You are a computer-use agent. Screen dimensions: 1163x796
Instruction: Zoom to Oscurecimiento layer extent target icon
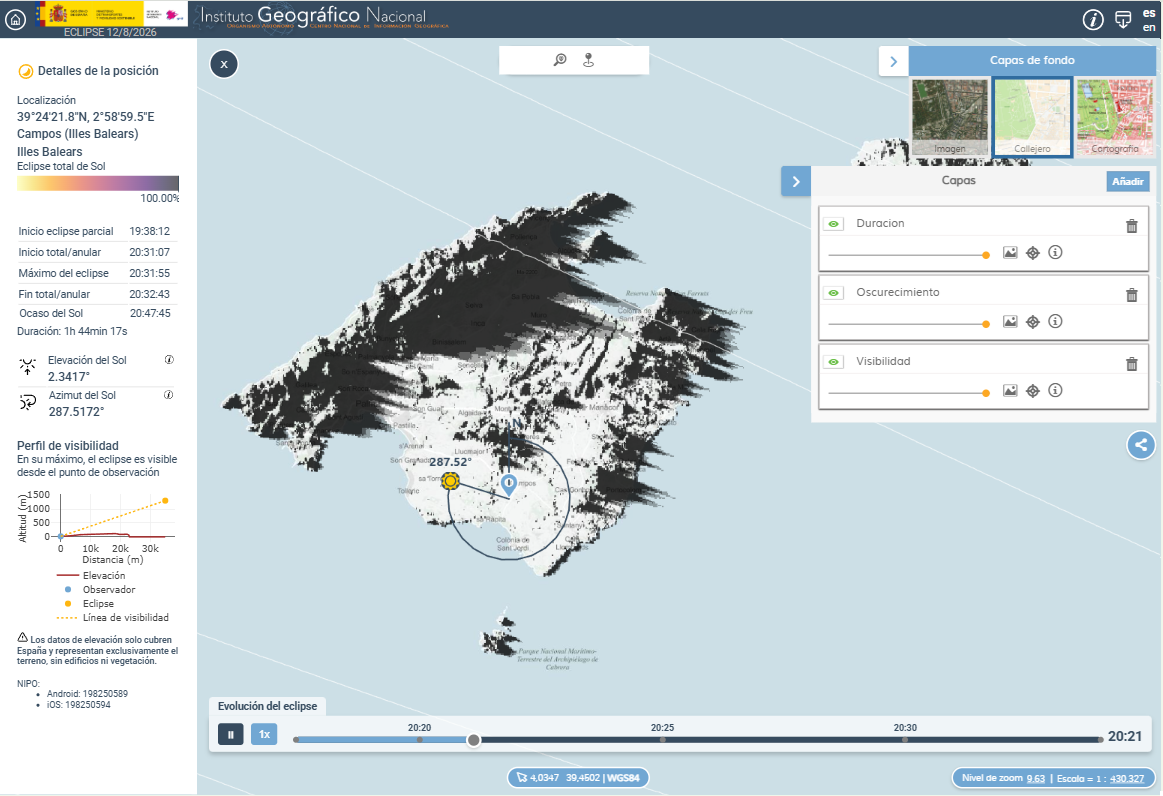pos(1033,322)
